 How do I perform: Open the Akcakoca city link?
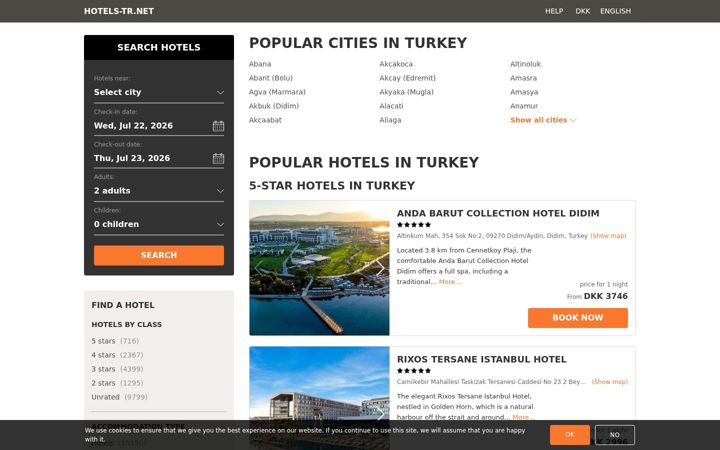(396, 64)
